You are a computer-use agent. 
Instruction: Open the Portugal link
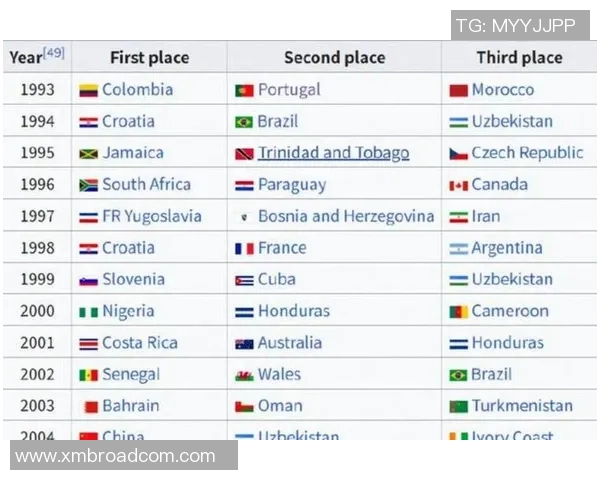(289, 90)
